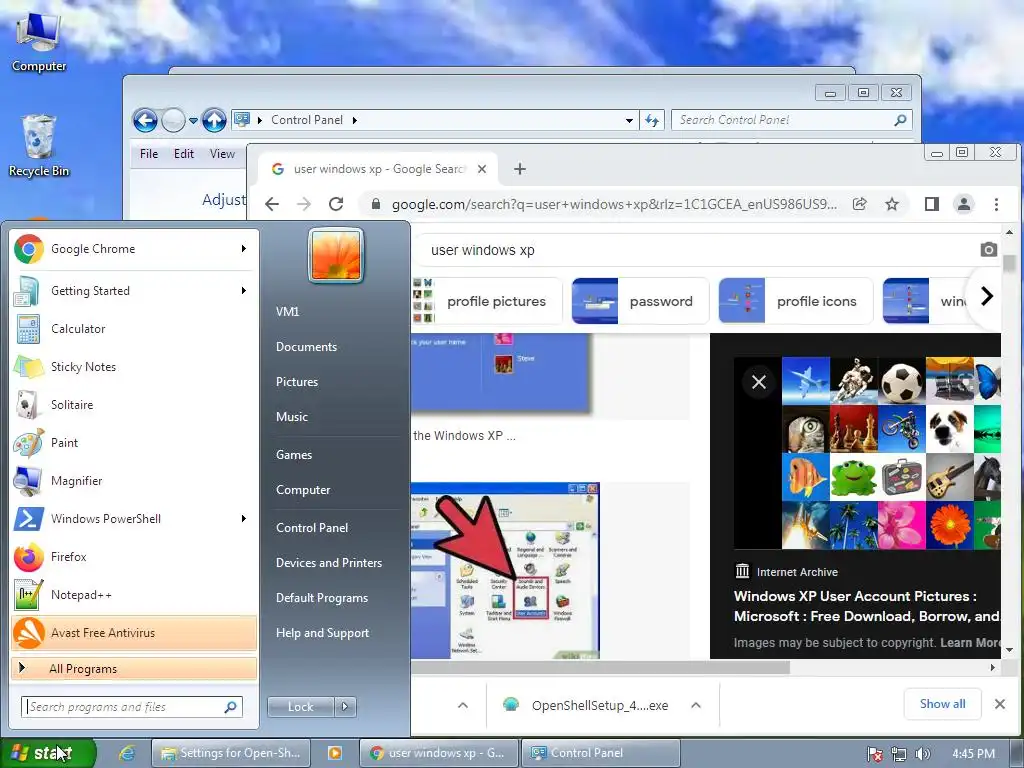This screenshot has width=1024, height=768.
Task: Open Devices and Printers in the start menu
Action: click(x=329, y=563)
